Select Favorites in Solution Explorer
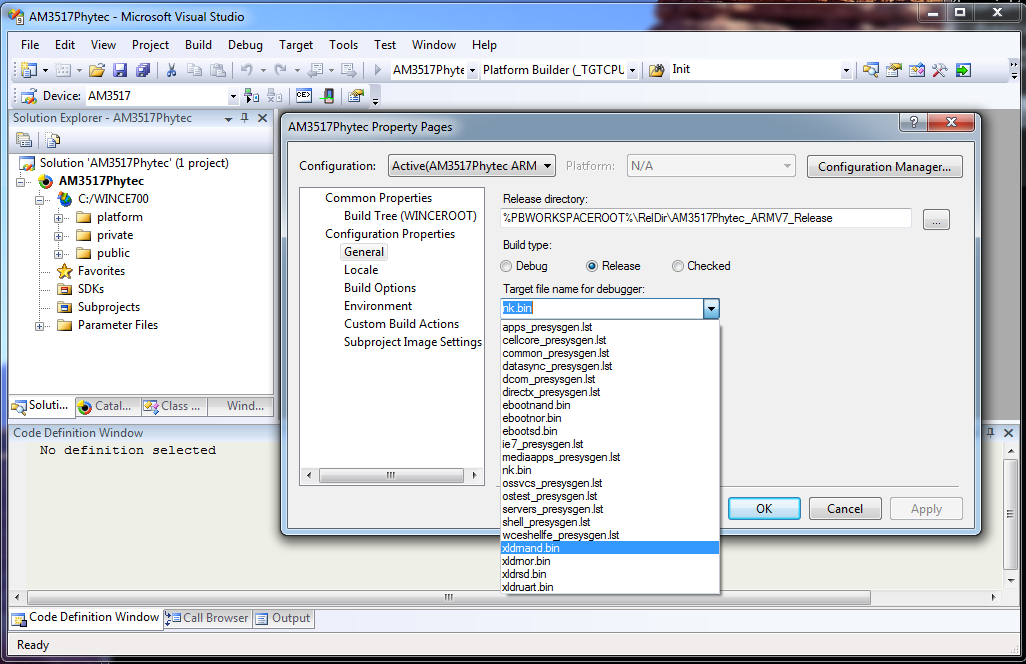The width and height of the screenshot is (1026, 664). [101, 271]
